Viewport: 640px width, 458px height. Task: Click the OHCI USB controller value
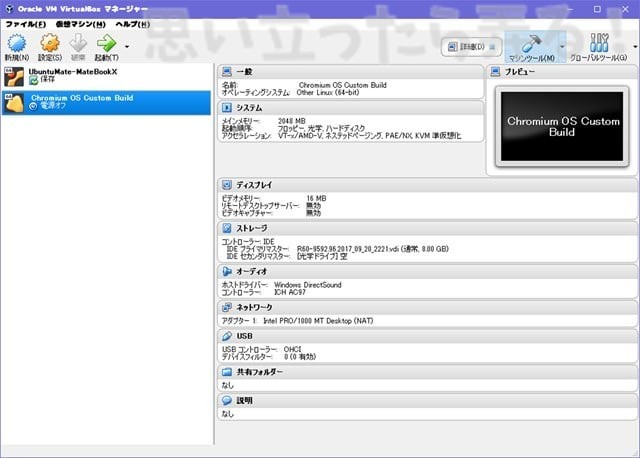292,349
